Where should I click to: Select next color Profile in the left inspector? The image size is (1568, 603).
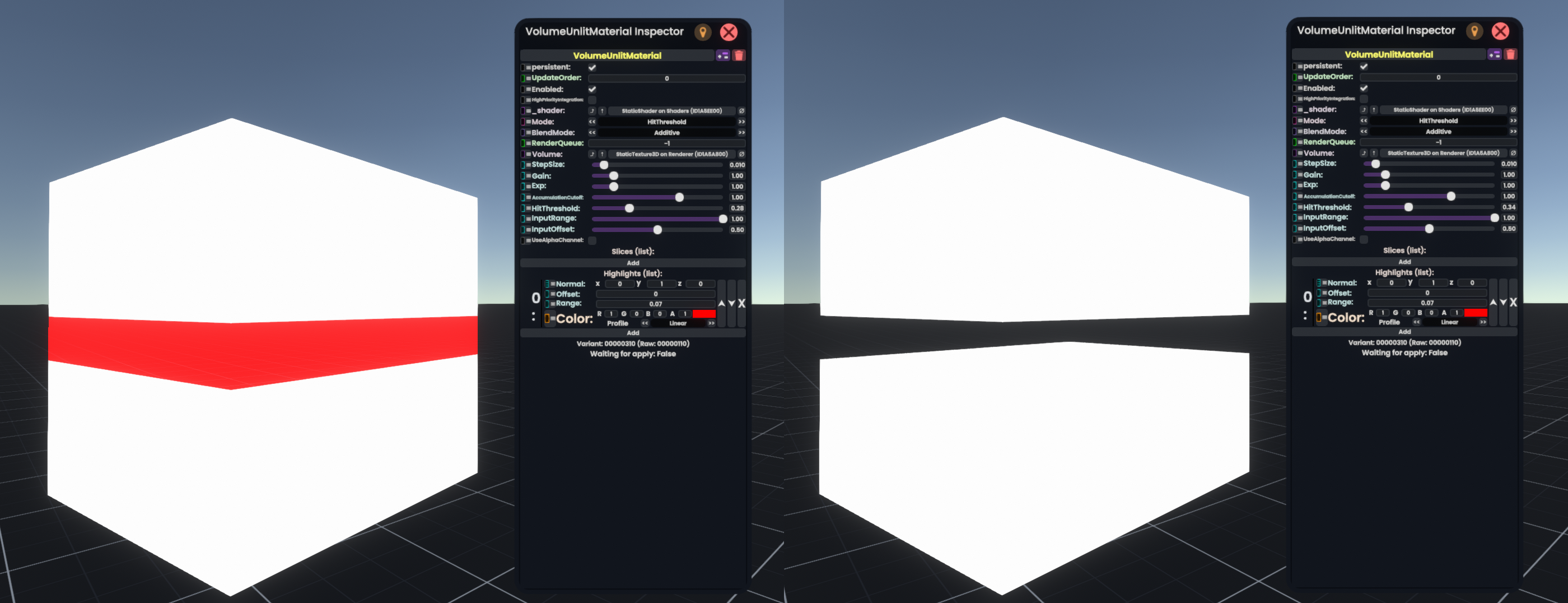point(711,323)
